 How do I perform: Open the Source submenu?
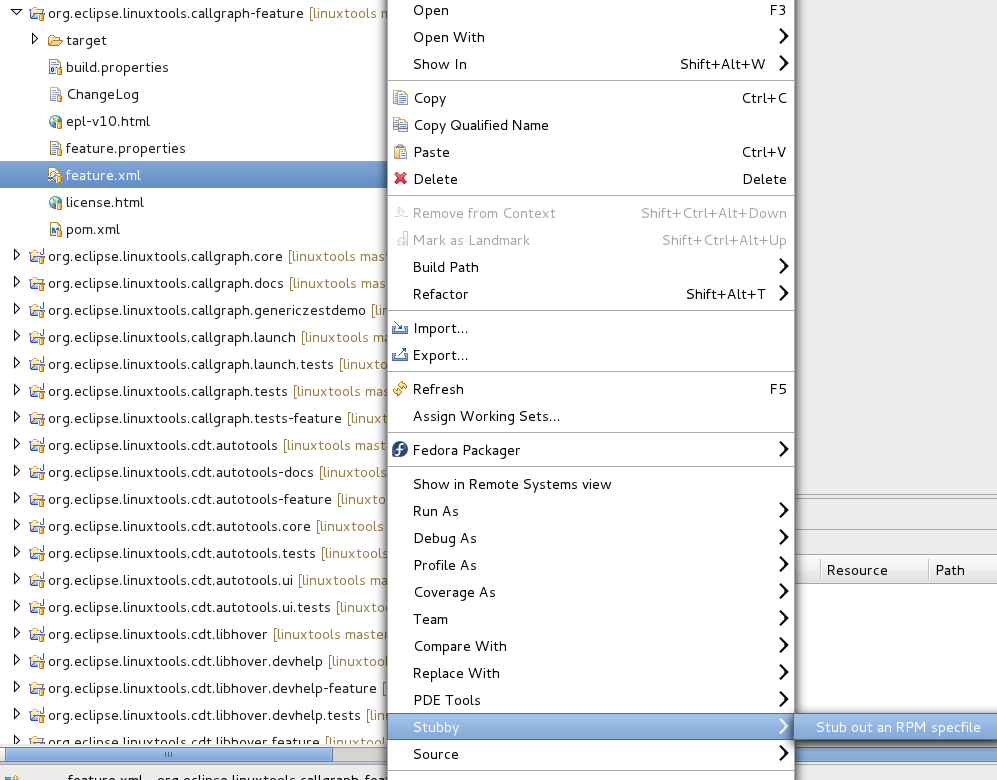591,754
